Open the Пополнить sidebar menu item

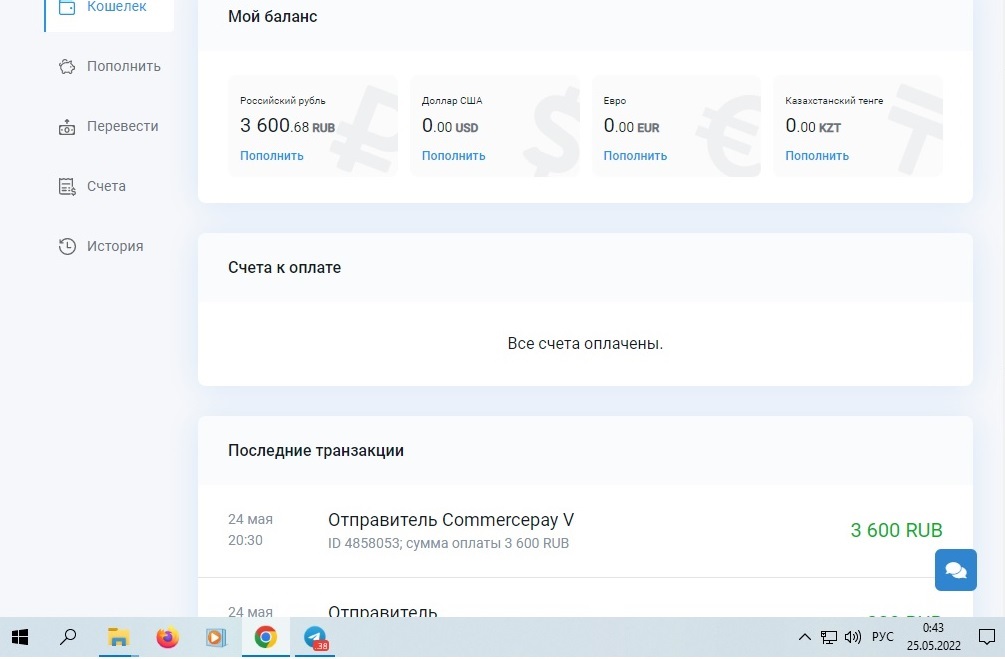coord(123,67)
